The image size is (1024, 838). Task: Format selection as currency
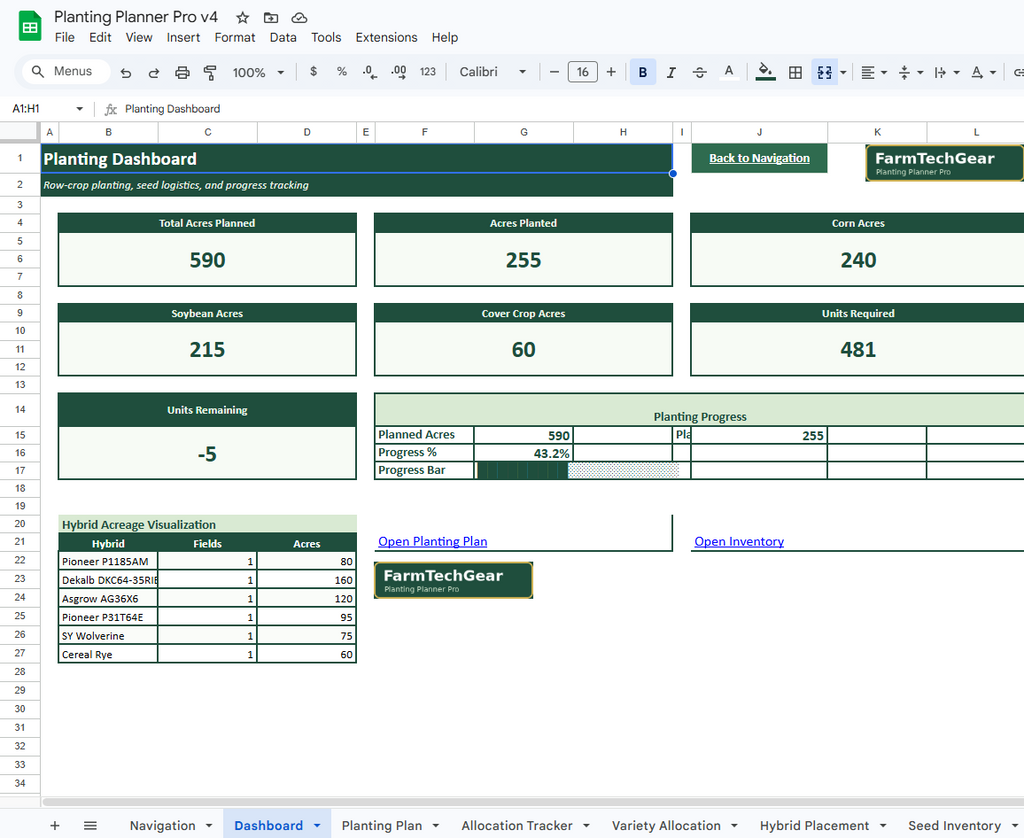[x=313, y=72]
